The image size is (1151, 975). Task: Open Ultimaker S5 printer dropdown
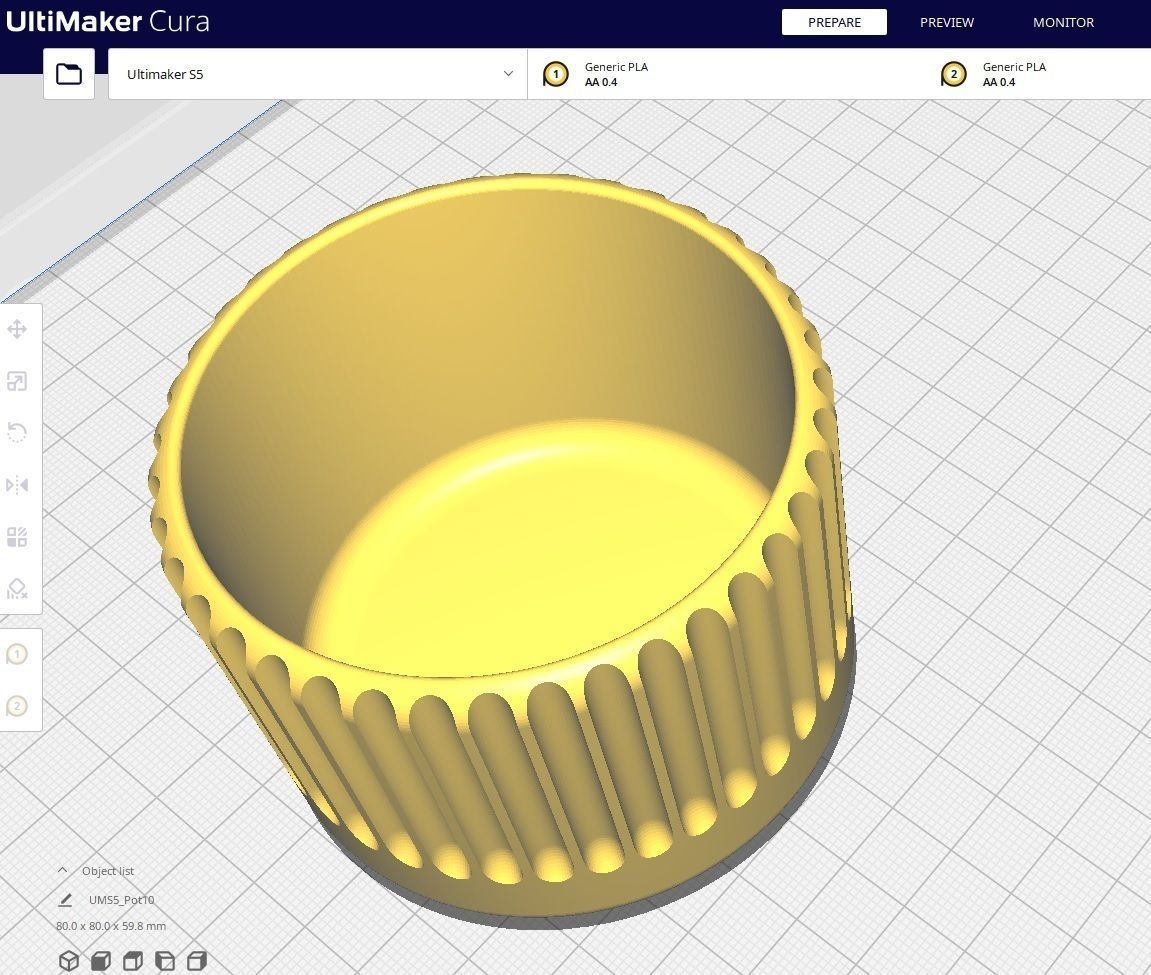pyautogui.click(x=318, y=74)
